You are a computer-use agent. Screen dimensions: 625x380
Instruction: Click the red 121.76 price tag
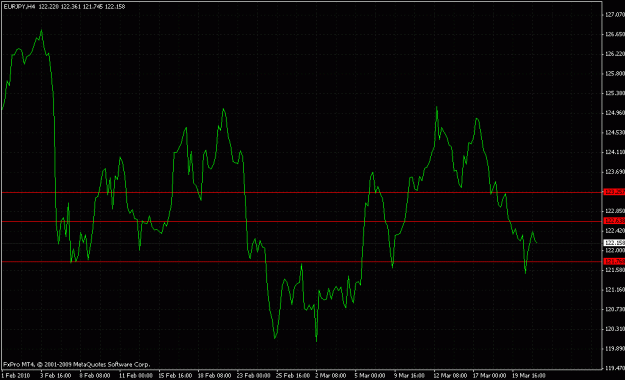614,262
